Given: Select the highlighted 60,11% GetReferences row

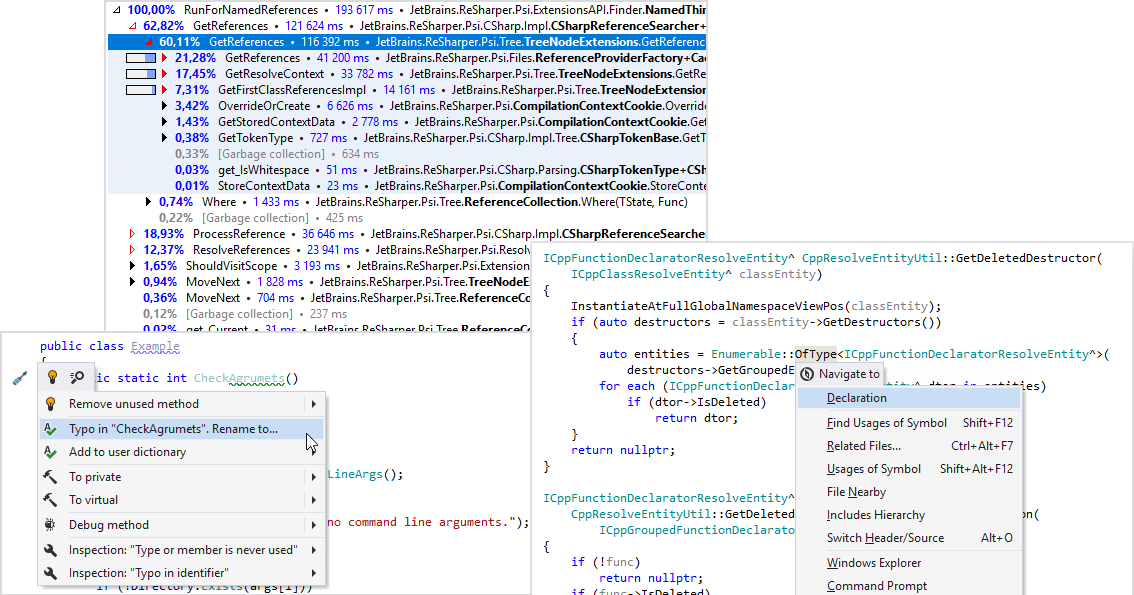Looking at the screenshot, I should tap(400, 42).
